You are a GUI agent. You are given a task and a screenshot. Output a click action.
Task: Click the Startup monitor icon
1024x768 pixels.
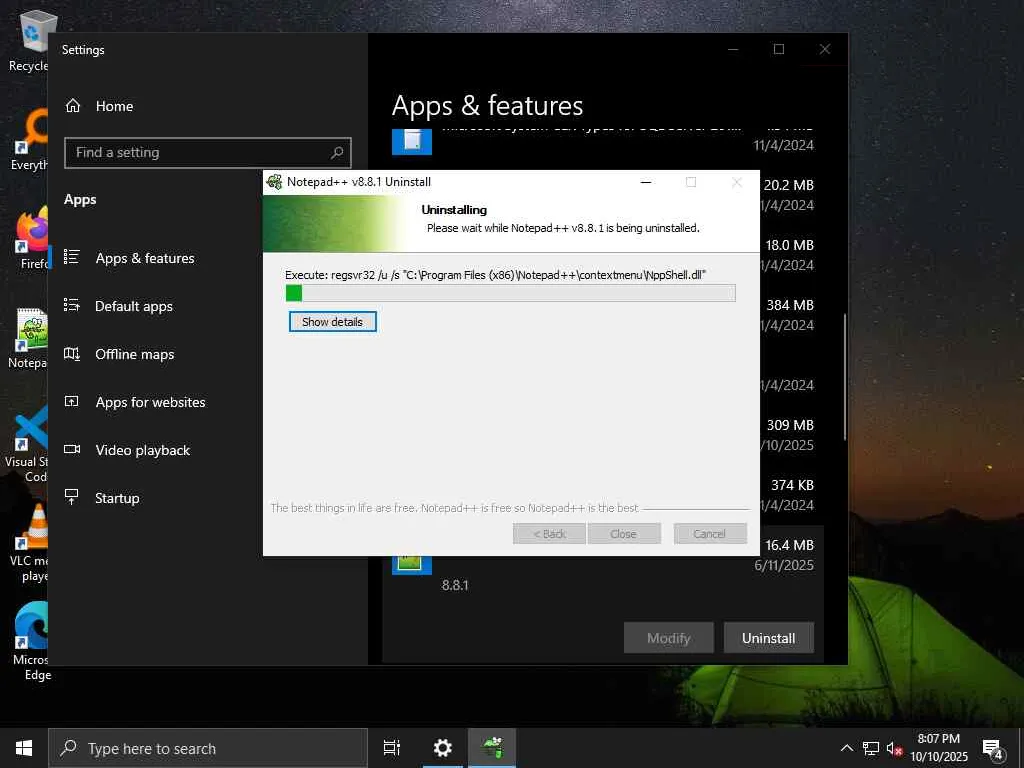(x=72, y=497)
